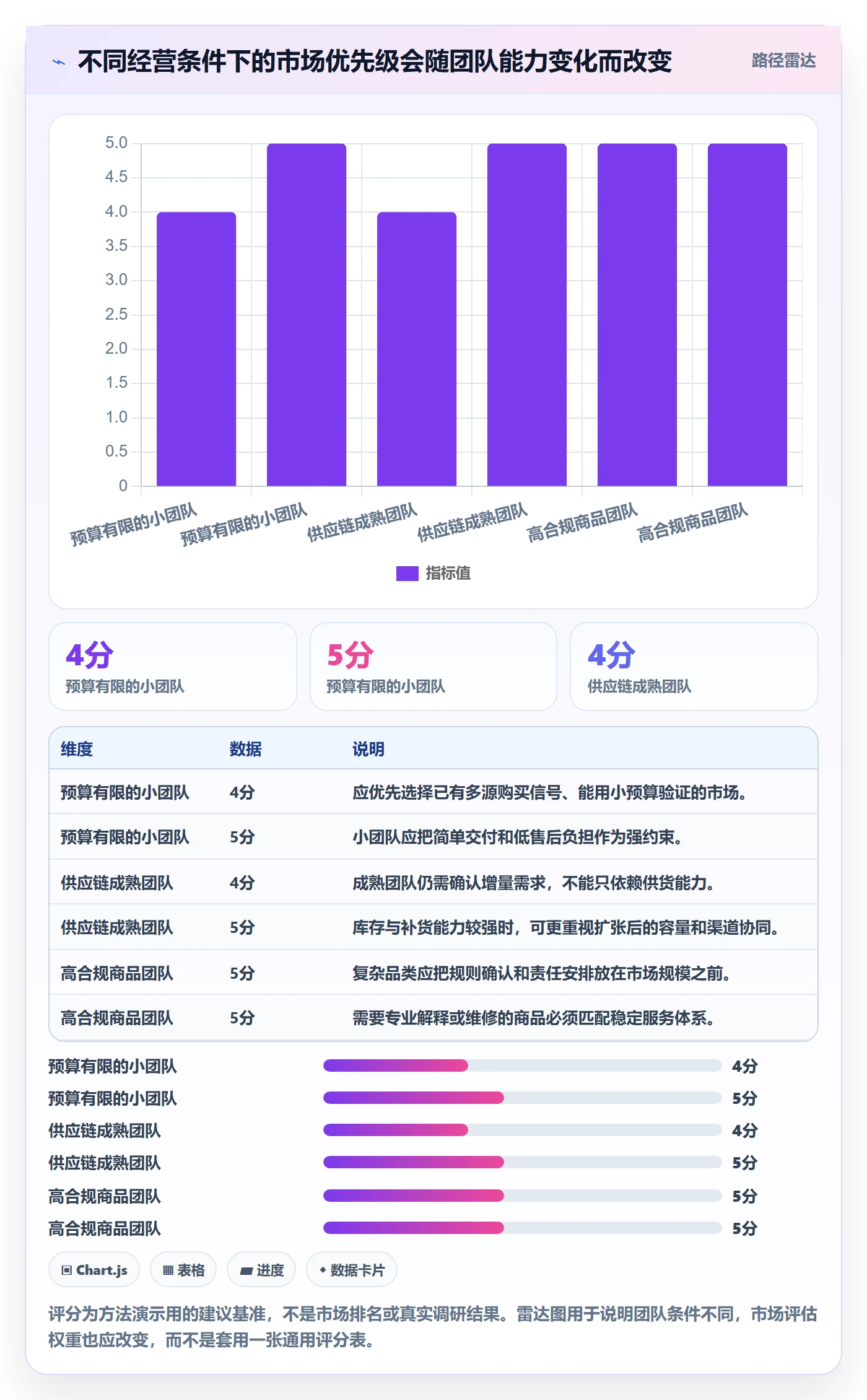Click the 5分 progress bar for 供应链成熟团队
867x1400 pixels.
click(x=523, y=1162)
